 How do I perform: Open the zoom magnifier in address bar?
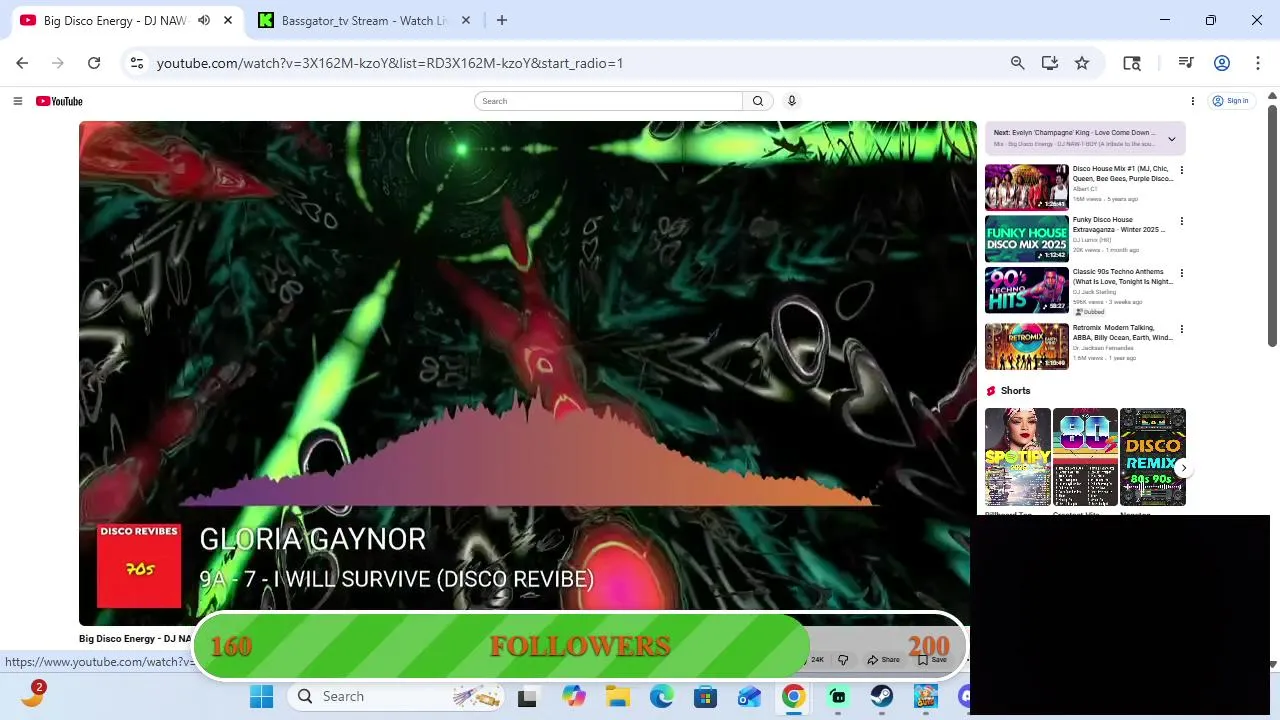[x=1018, y=63]
